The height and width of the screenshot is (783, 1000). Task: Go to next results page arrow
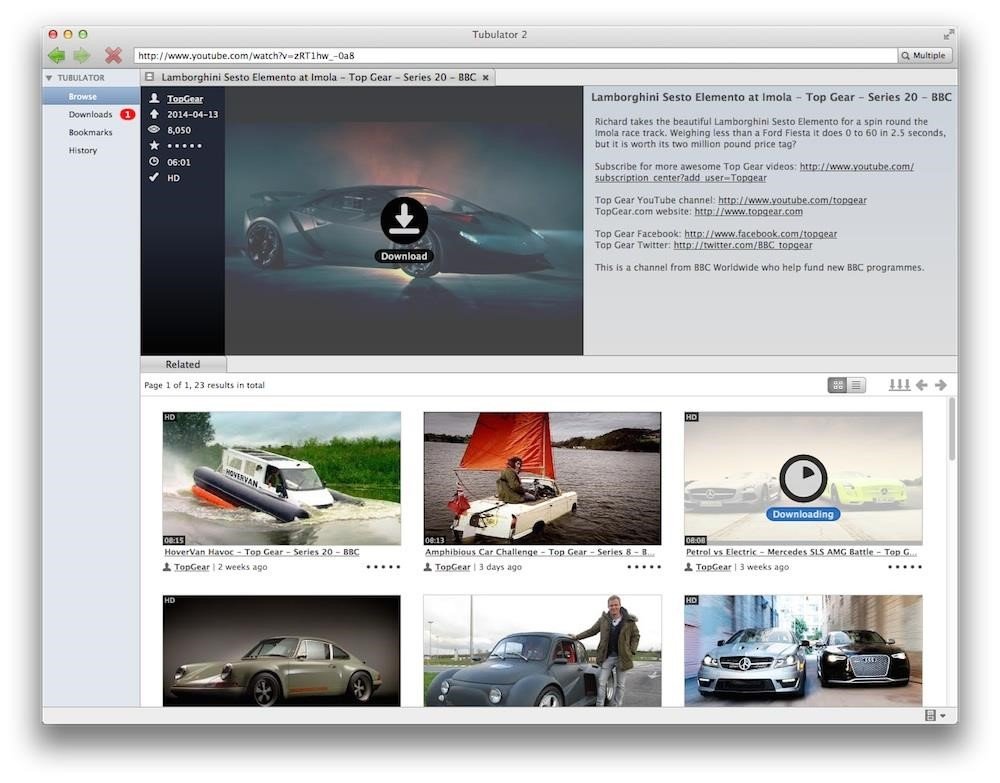(x=941, y=384)
